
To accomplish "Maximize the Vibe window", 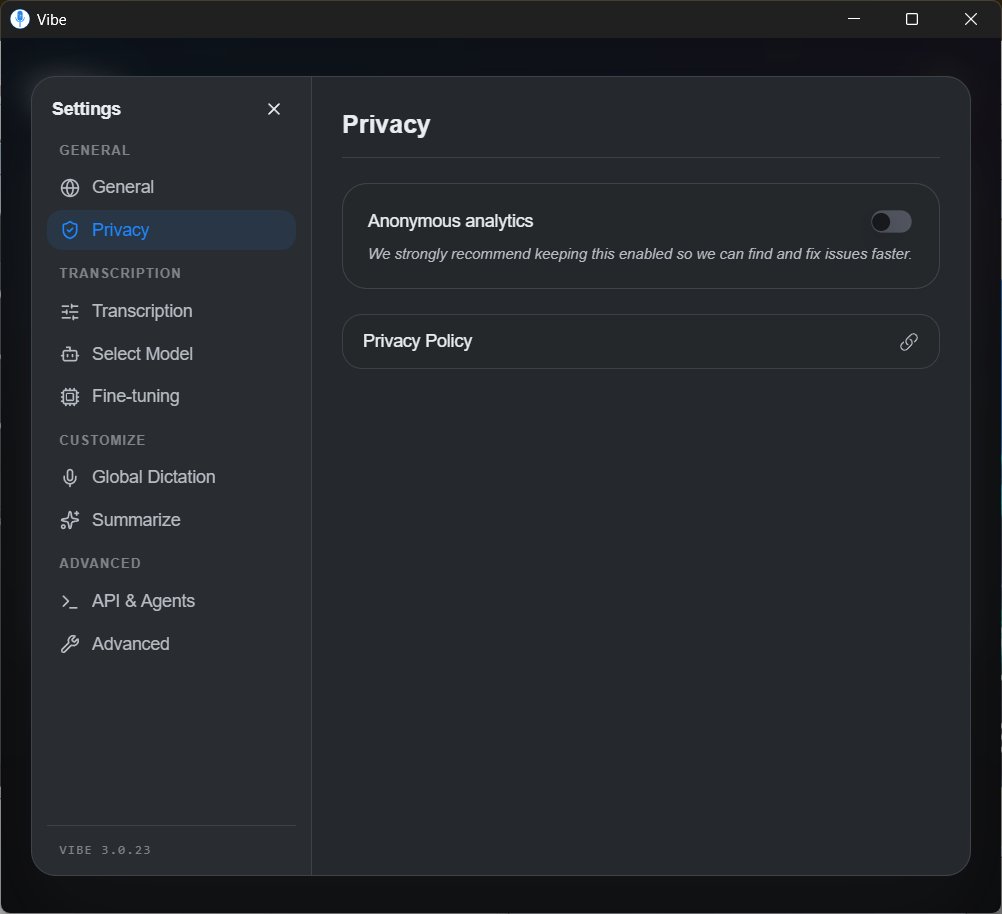I will tap(912, 19).
